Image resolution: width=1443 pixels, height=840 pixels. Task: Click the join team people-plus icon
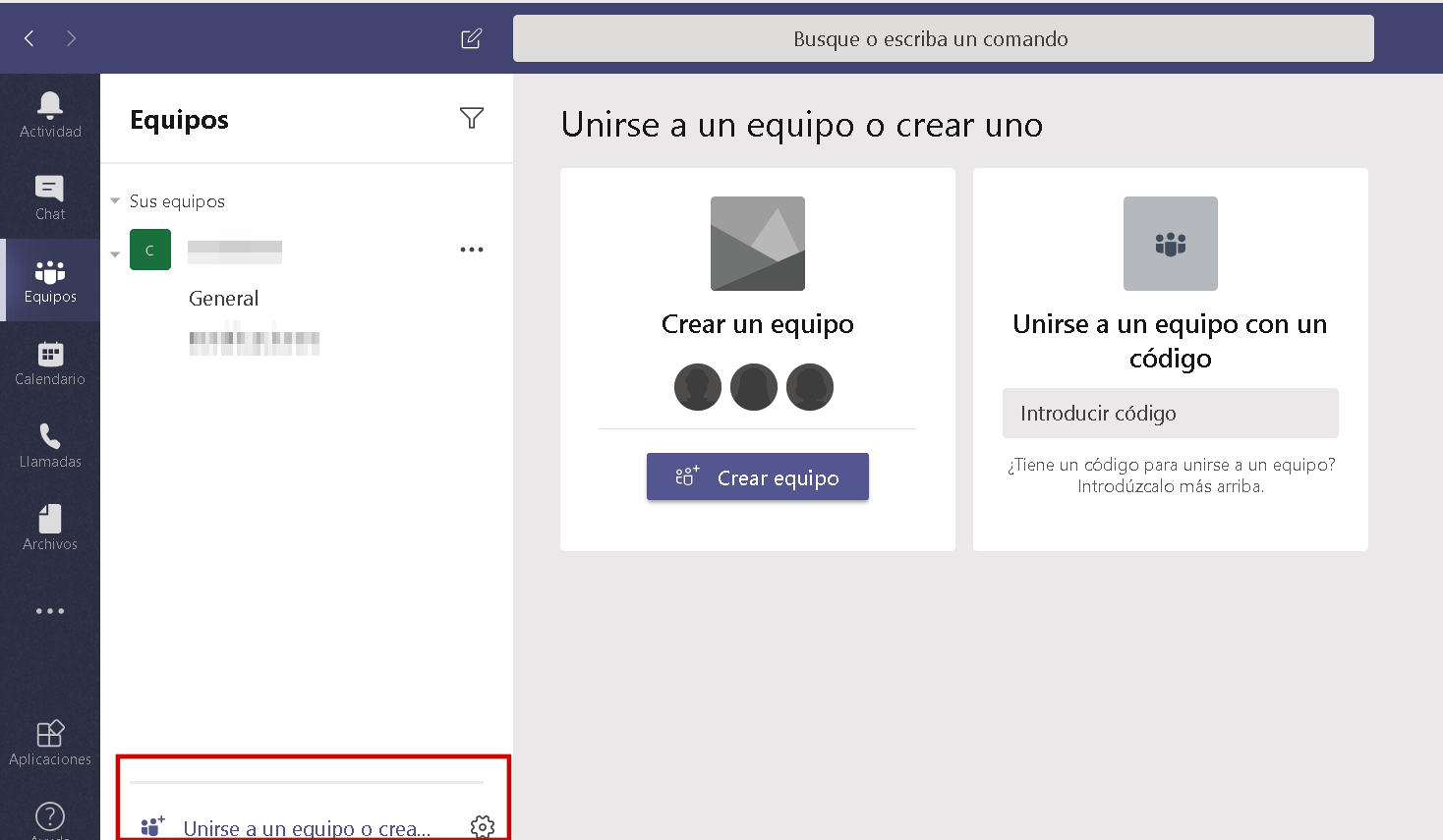tap(152, 827)
